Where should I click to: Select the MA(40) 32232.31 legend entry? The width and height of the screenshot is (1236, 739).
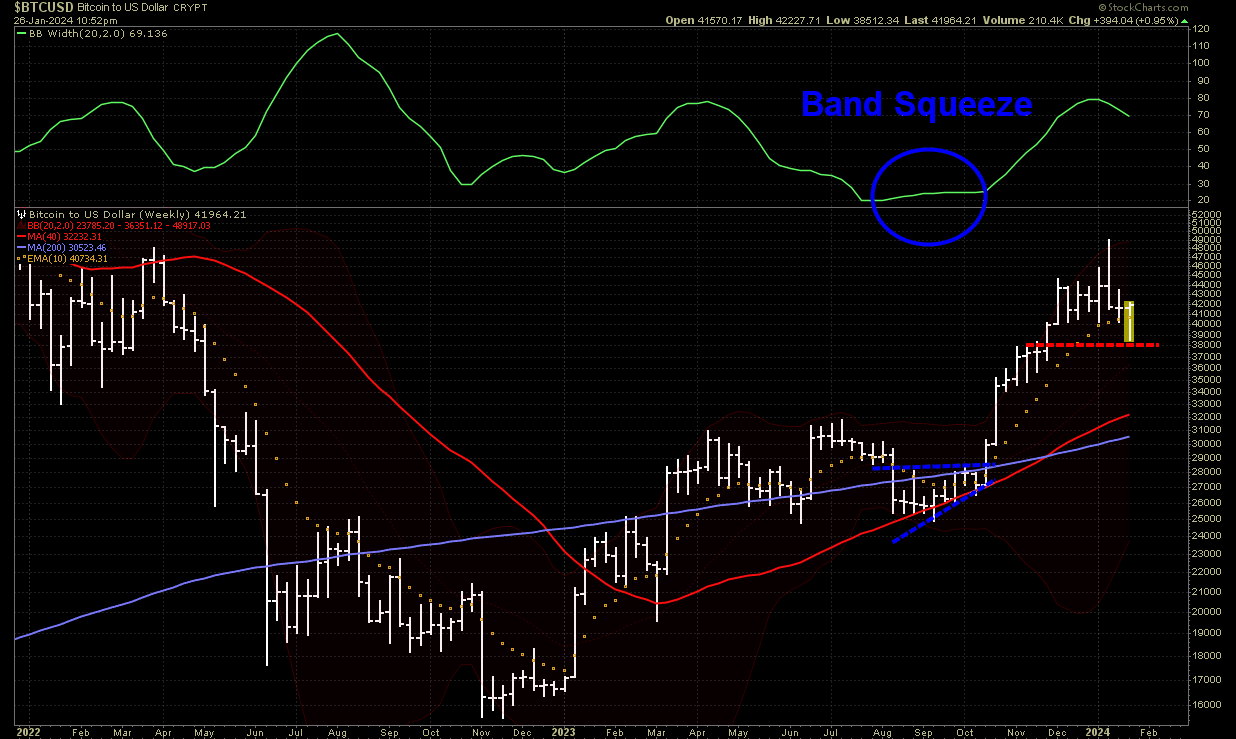tap(65, 236)
